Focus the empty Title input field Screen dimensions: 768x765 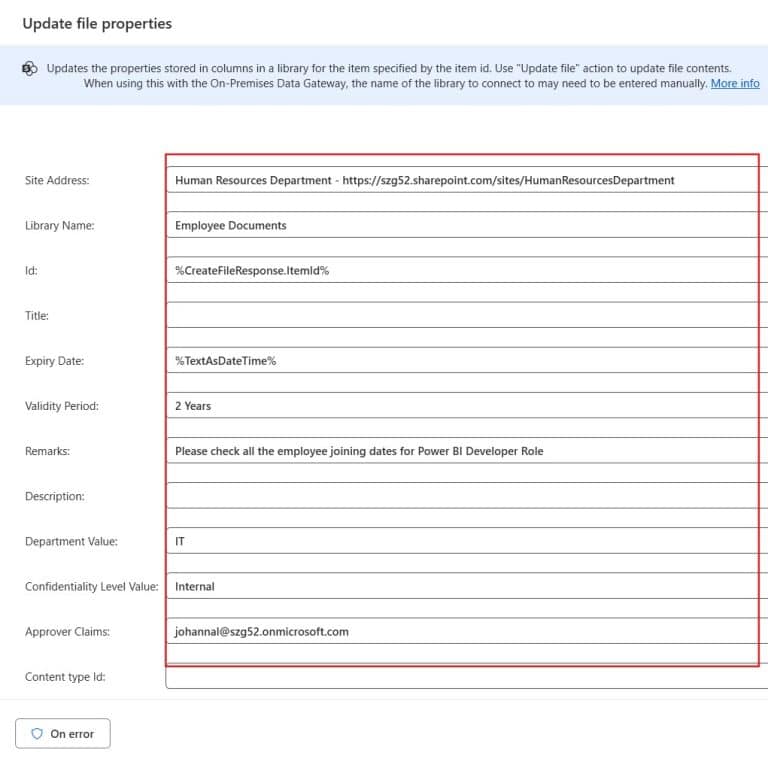(x=467, y=315)
